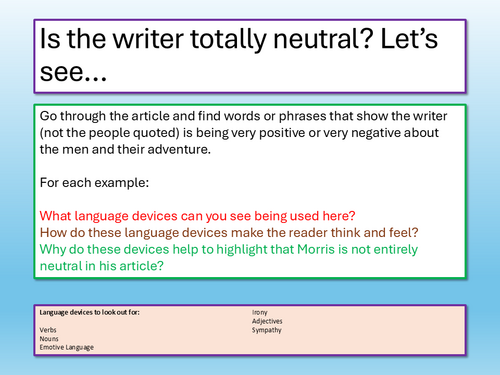Click the paragraph starting 'Go through the article'
This screenshot has width=500, height=375.
pos(243,133)
